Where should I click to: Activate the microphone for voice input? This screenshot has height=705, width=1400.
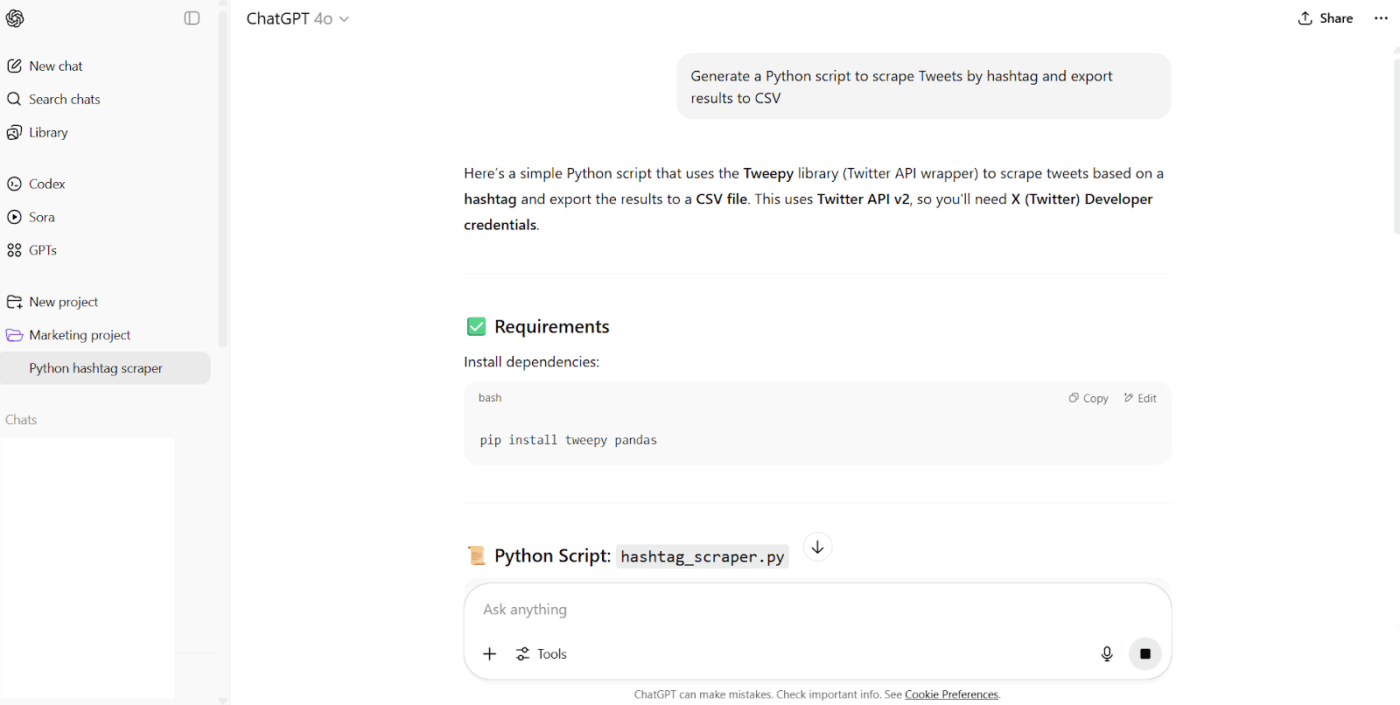pyautogui.click(x=1107, y=653)
